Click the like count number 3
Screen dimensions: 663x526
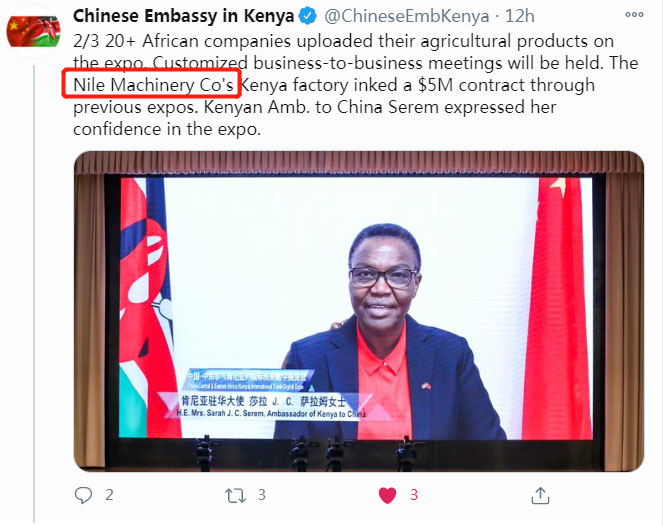click(x=414, y=495)
